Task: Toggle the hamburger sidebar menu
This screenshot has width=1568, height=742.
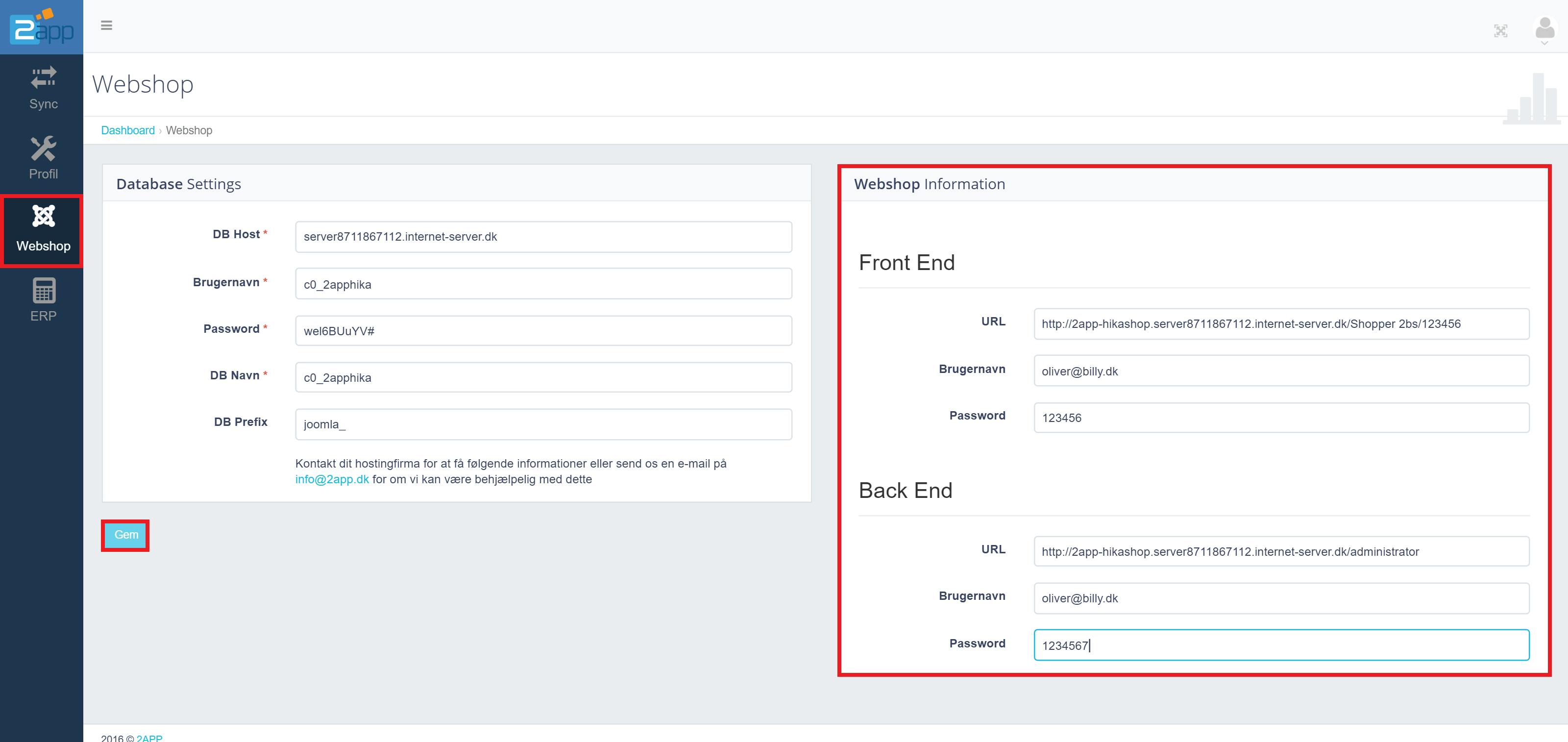Action: click(106, 25)
